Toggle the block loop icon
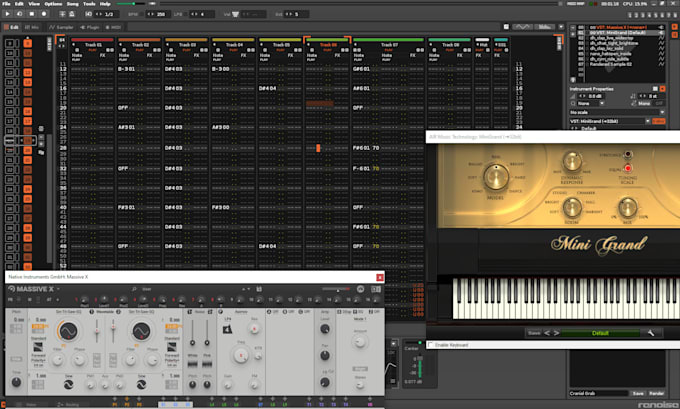This screenshot has height=409, width=680. coord(88,14)
